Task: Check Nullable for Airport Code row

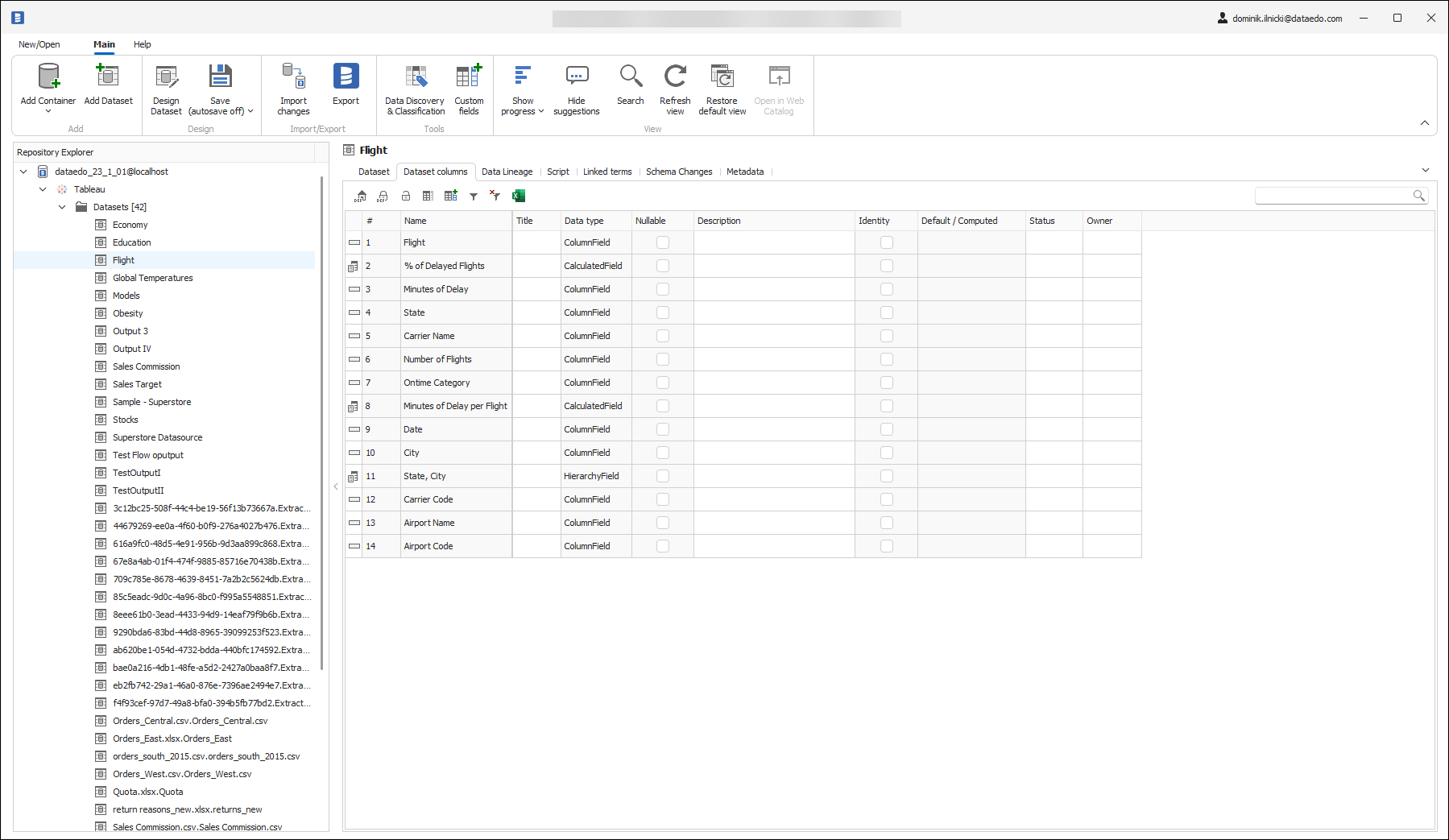Action: 662,546
